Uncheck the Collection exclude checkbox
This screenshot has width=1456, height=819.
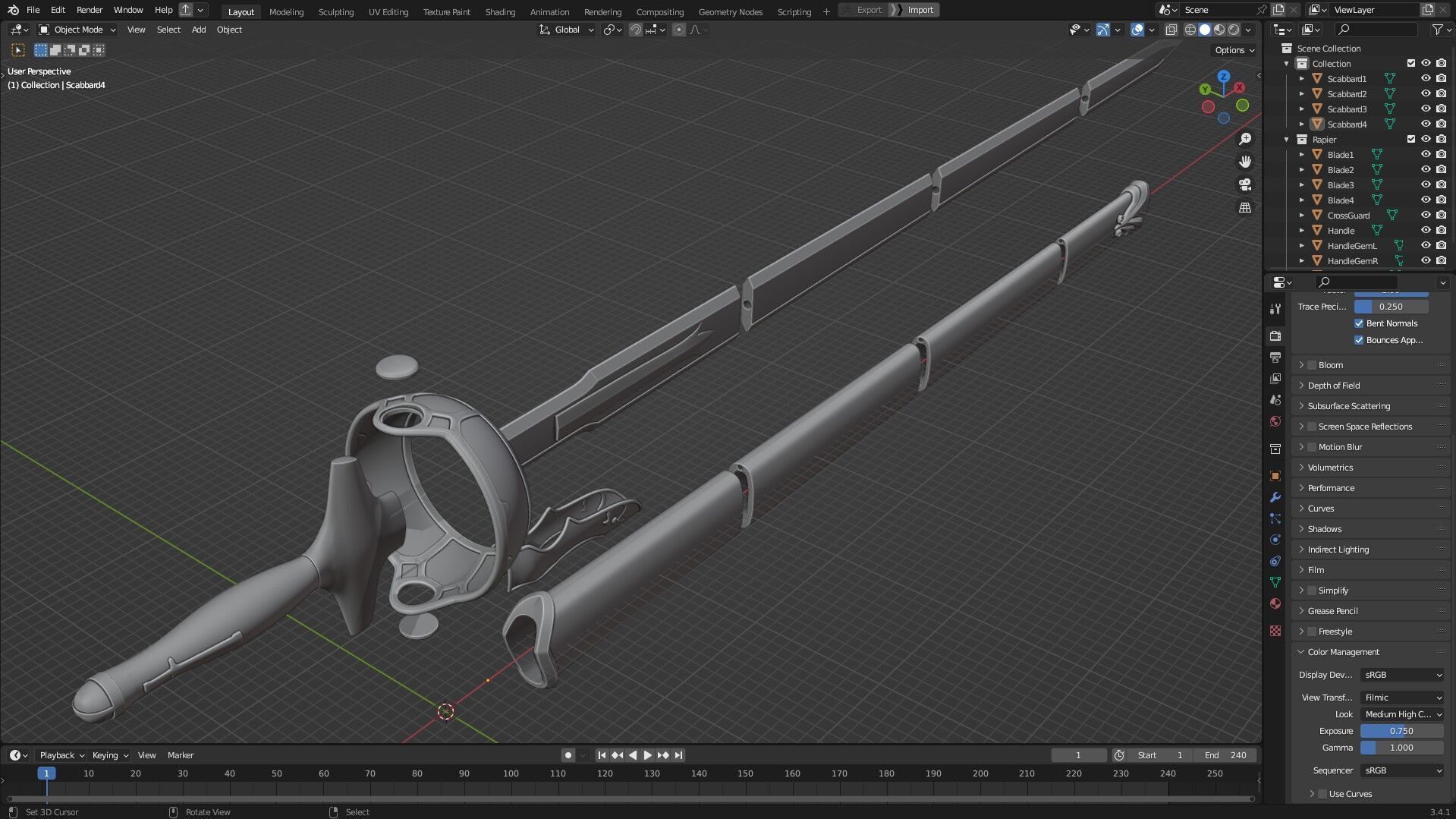[1411, 63]
